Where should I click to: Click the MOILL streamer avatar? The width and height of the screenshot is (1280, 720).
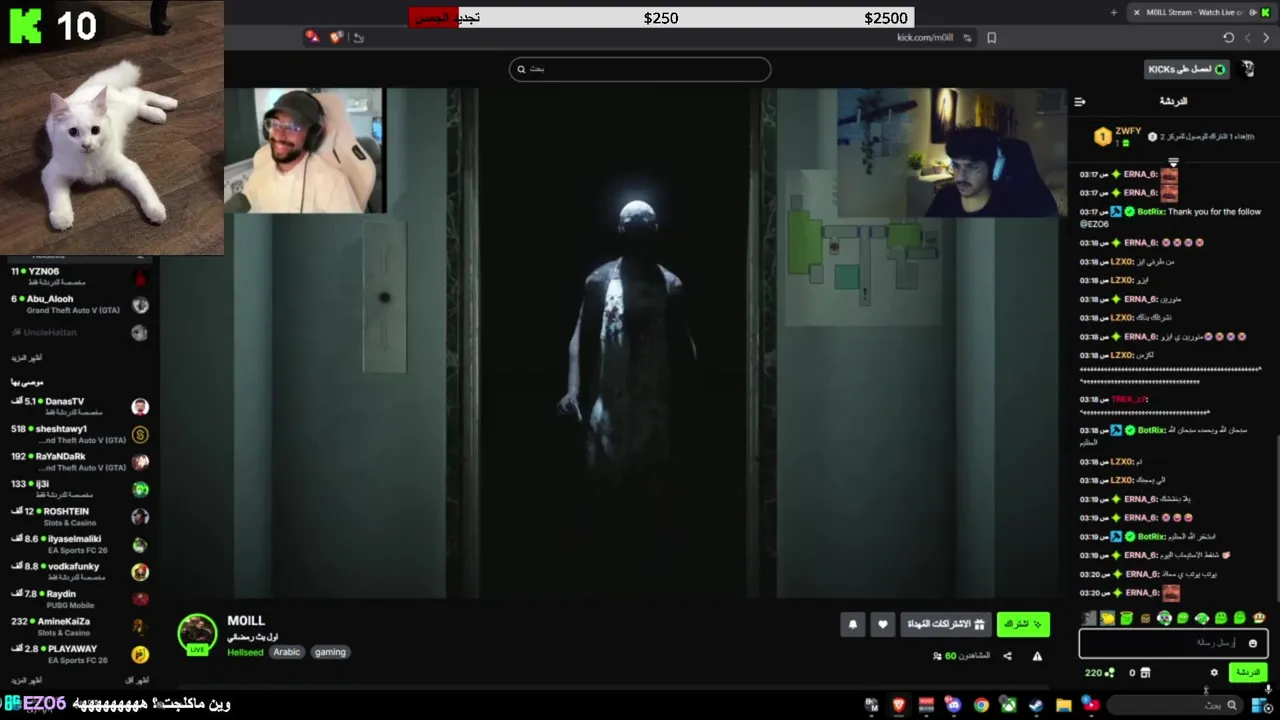(x=197, y=634)
